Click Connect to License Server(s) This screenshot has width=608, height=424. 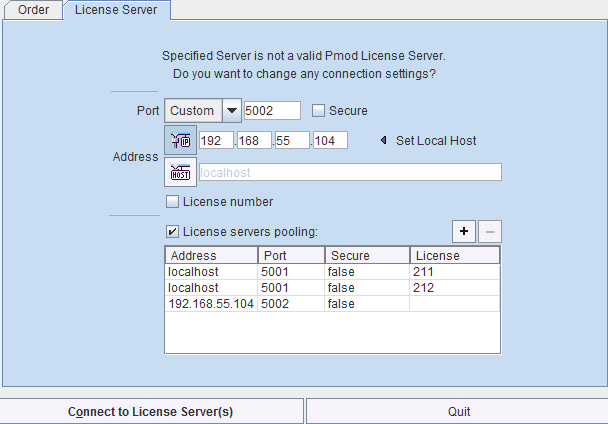151,411
